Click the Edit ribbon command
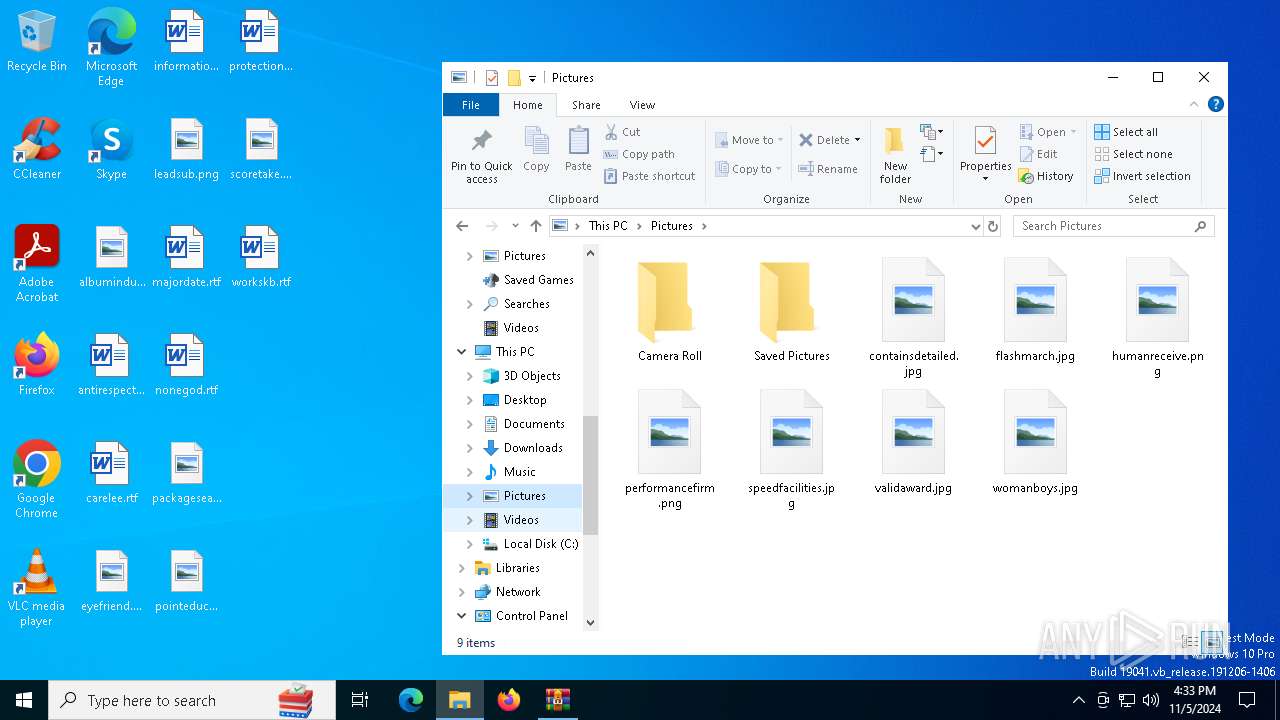The height and width of the screenshot is (720, 1280). (x=1038, y=154)
